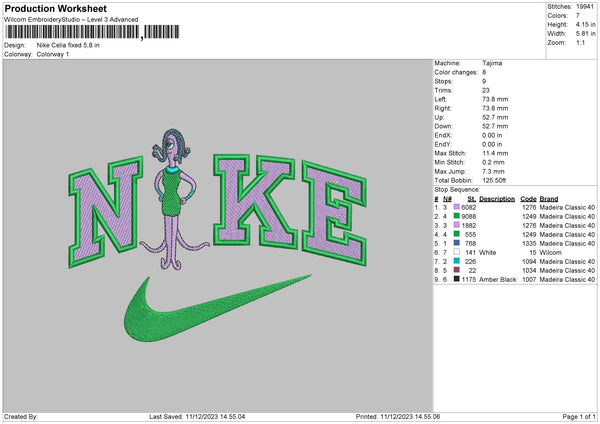Select the 'Right:' measurement label

(x=442, y=108)
